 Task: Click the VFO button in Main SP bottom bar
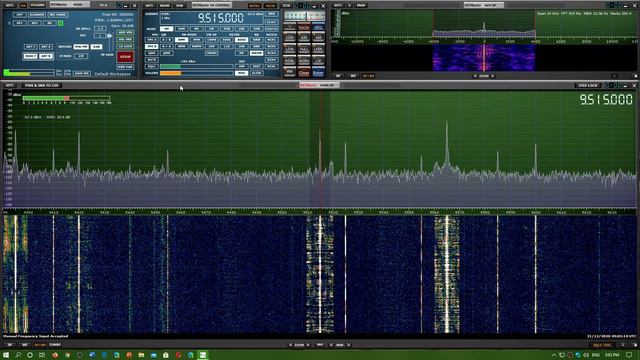pos(320,345)
